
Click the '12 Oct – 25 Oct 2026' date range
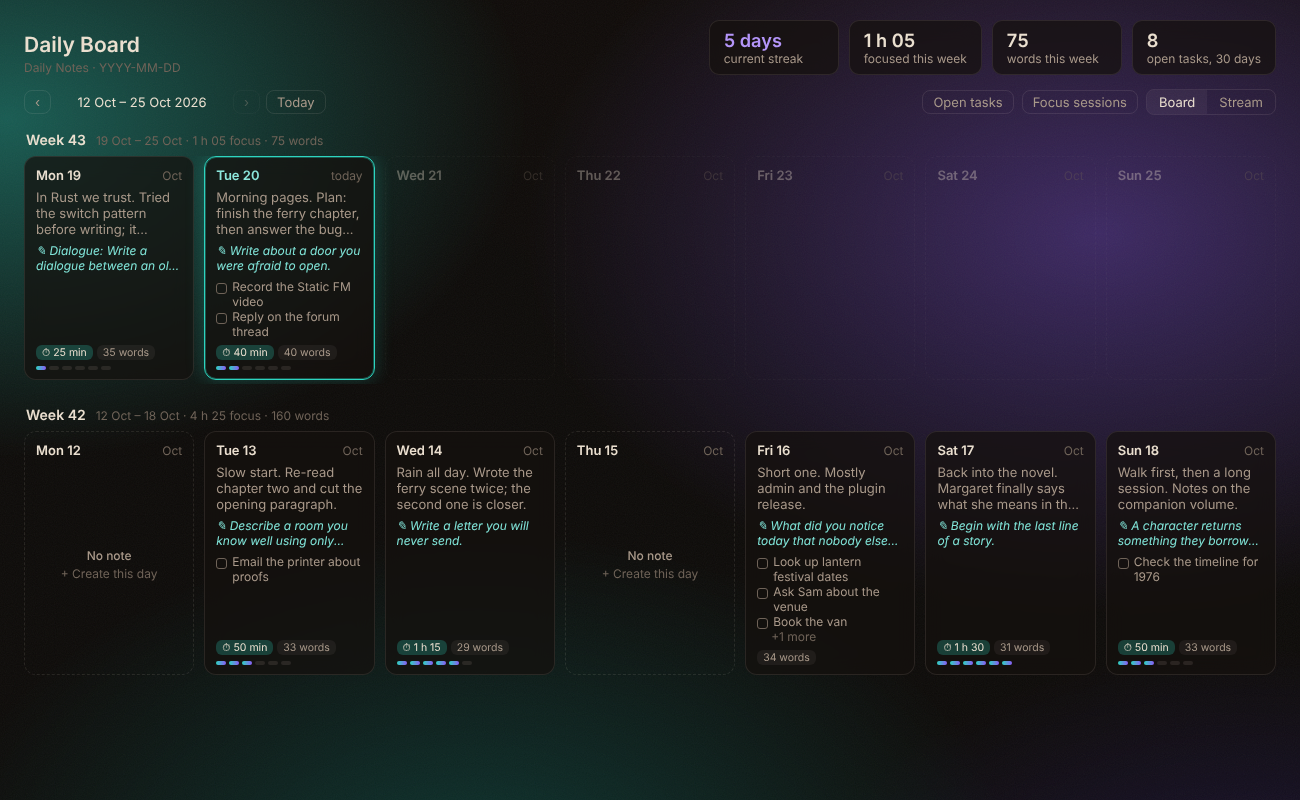(x=142, y=102)
